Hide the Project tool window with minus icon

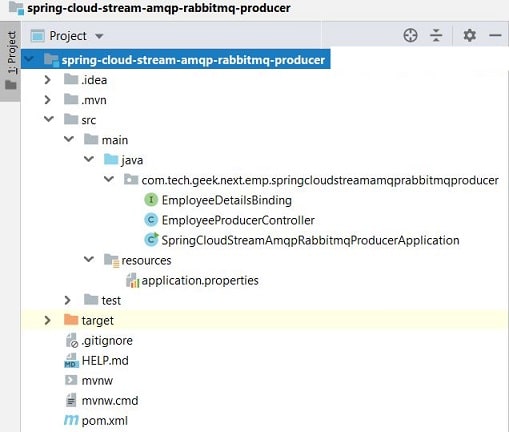[495, 35]
